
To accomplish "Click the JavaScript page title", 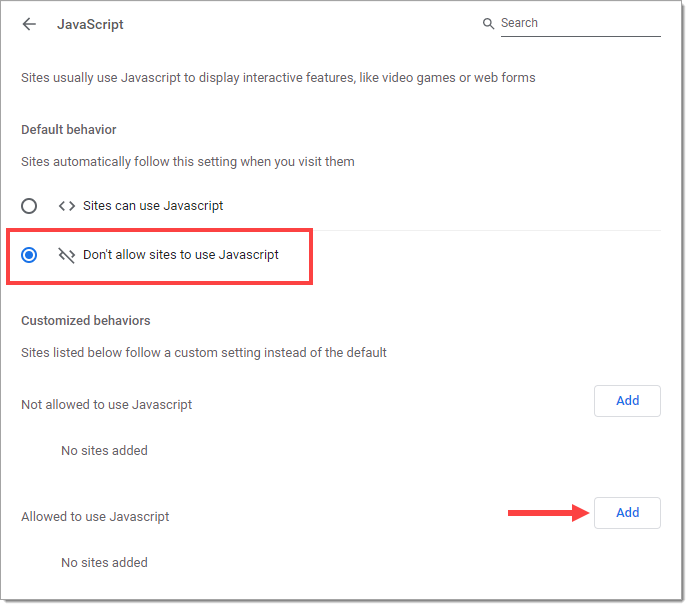I will 90,24.
